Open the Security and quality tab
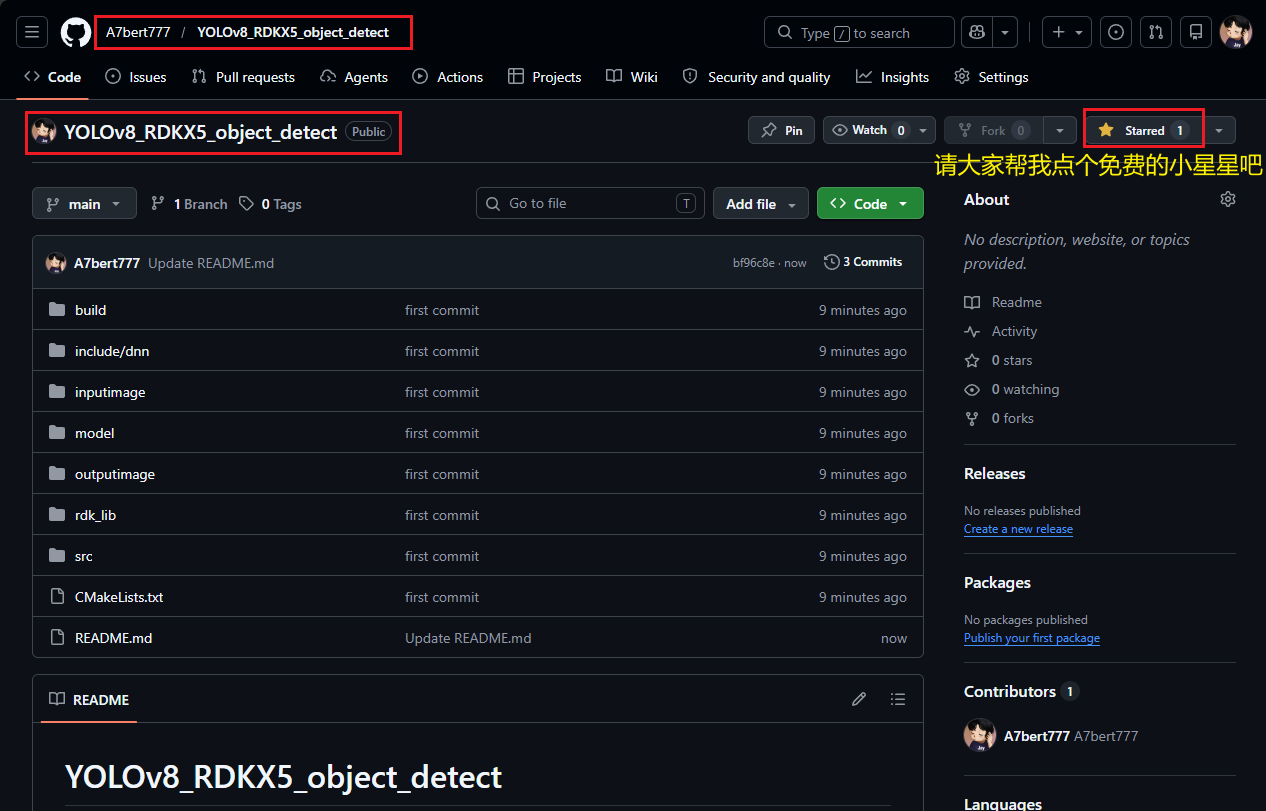1266x811 pixels. point(756,77)
